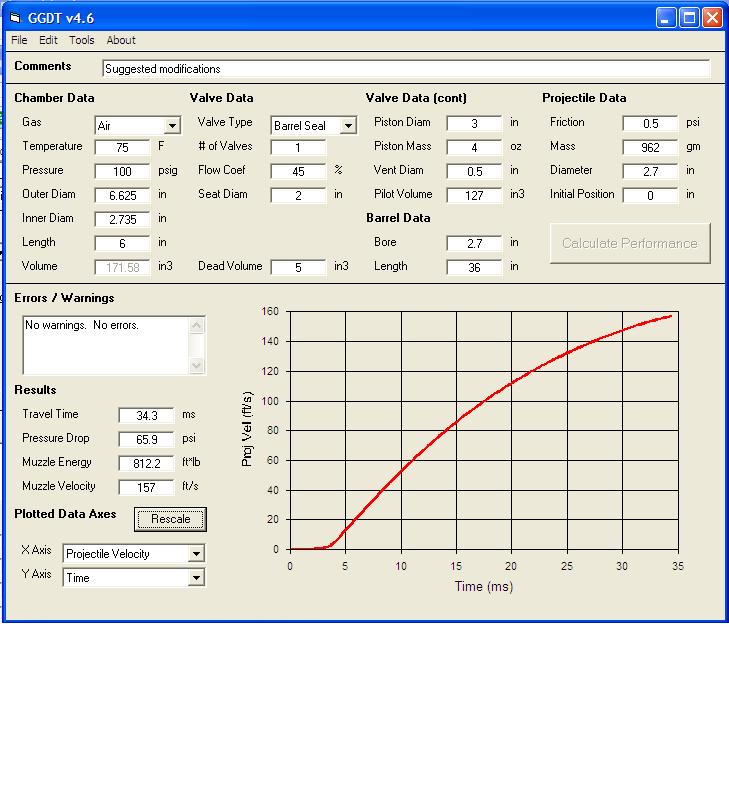Open the Edit menu
Screen dimensions: 729x800
pyautogui.click(x=48, y=40)
